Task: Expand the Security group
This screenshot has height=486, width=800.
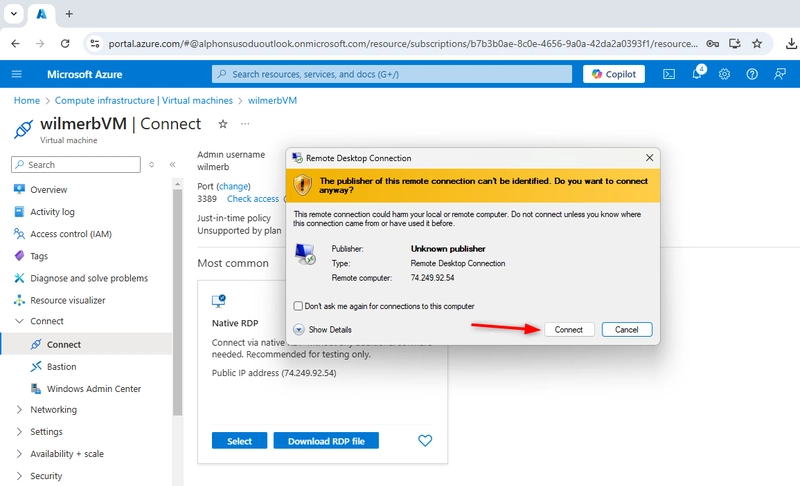Action: pyautogui.click(x=19, y=476)
